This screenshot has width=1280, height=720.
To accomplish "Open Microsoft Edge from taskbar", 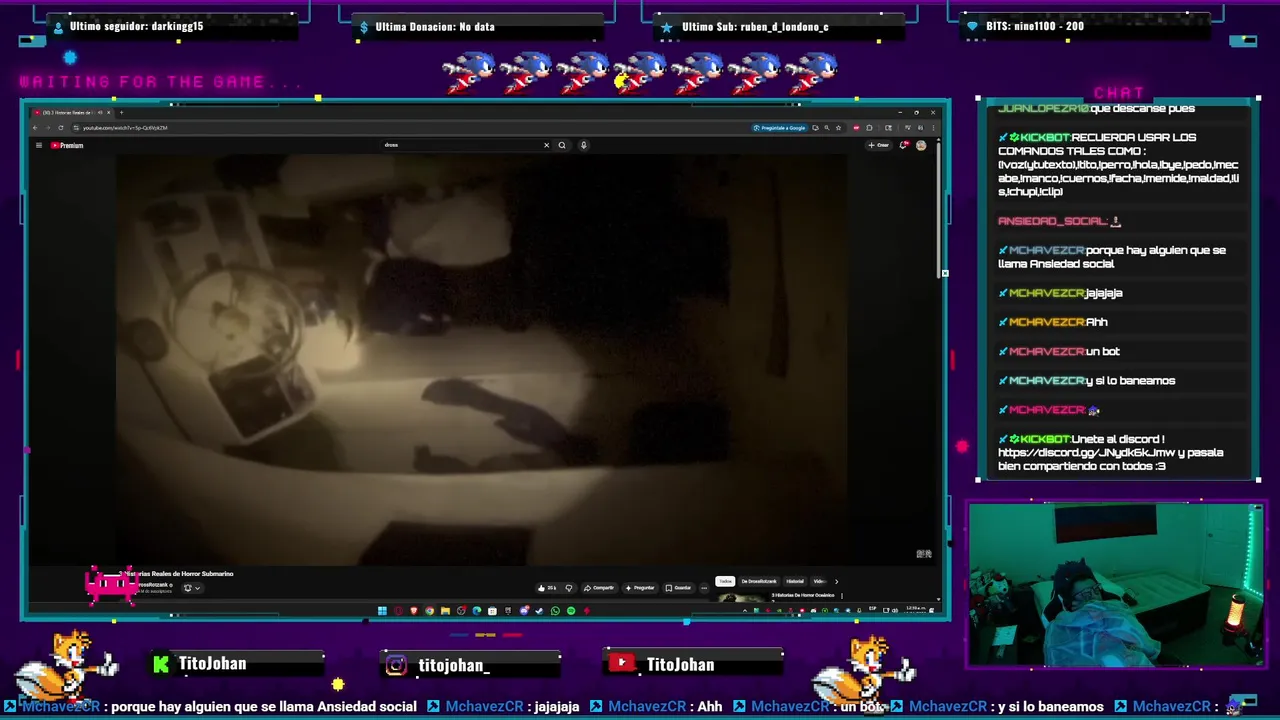I will (477, 610).
